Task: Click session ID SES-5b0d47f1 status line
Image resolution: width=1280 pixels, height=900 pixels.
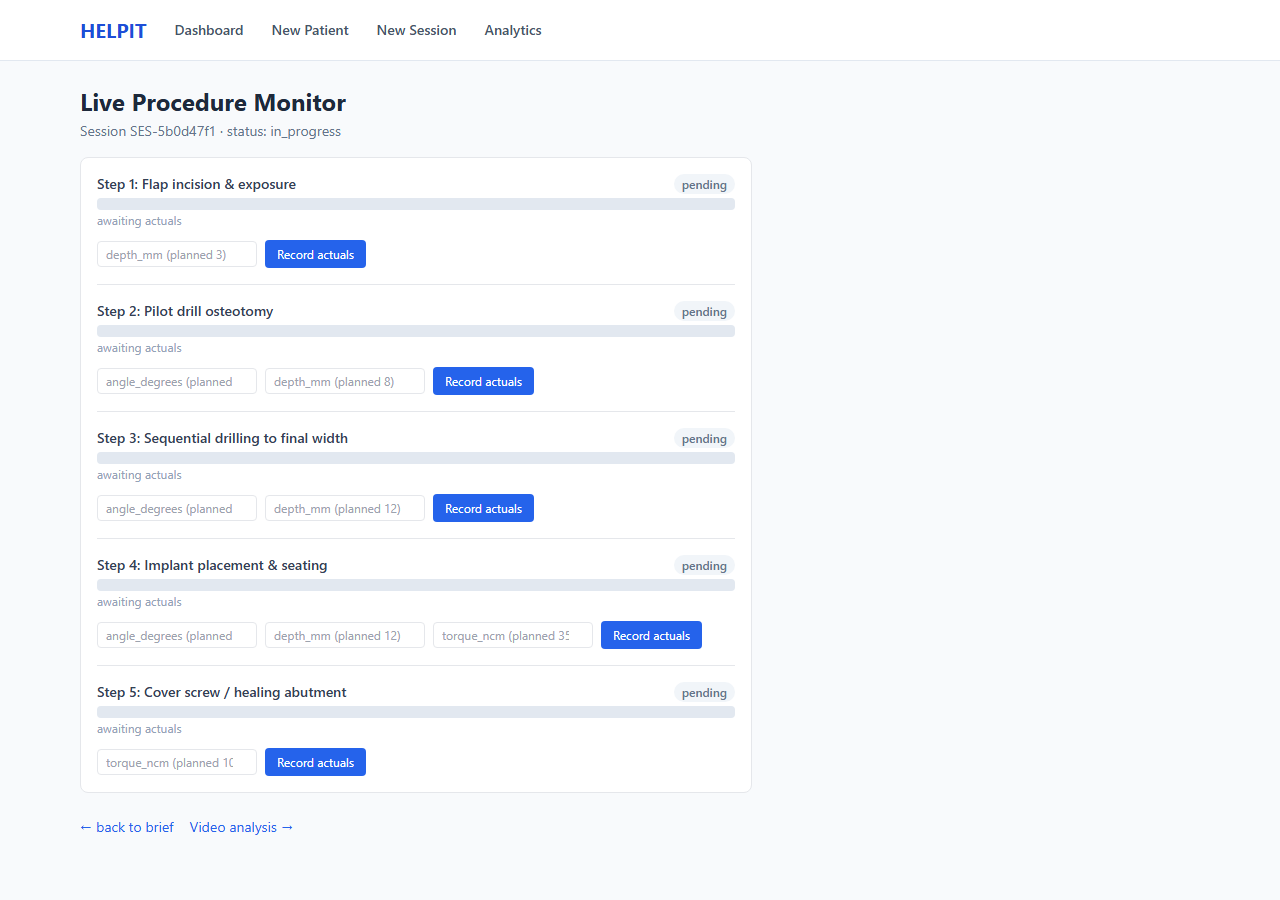Action: point(210,131)
